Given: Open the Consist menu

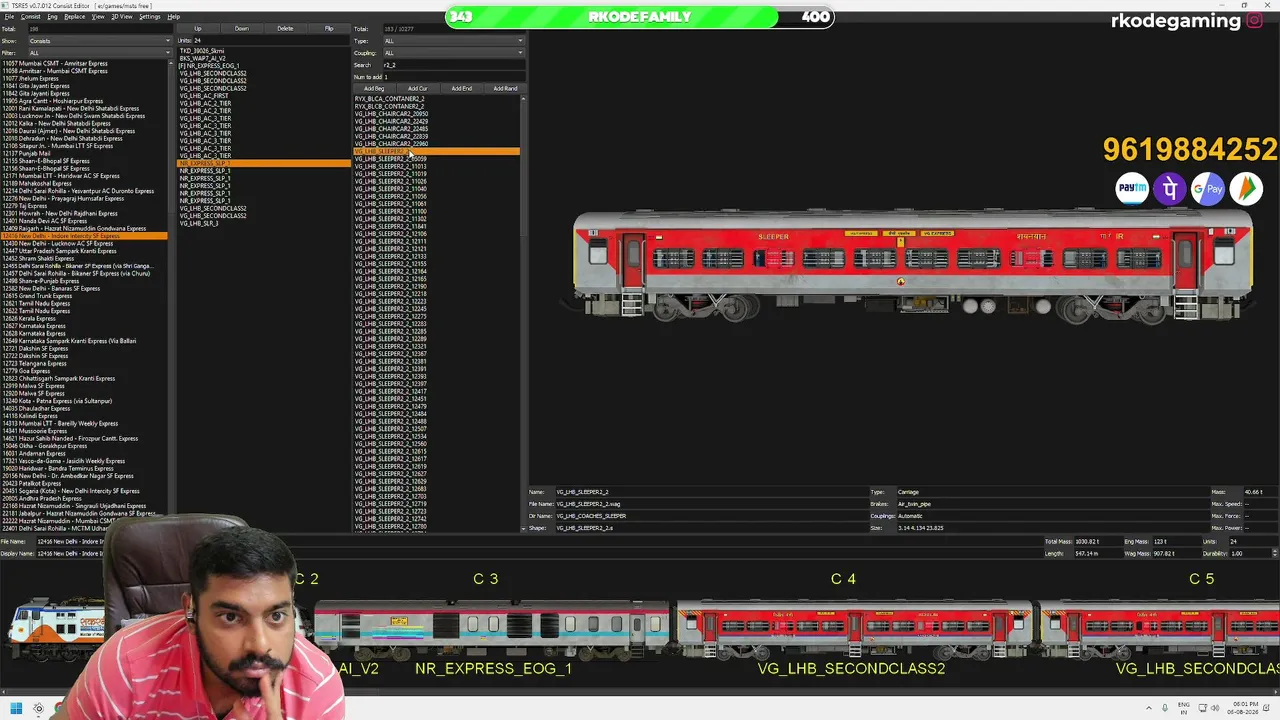Looking at the screenshot, I should (x=30, y=17).
